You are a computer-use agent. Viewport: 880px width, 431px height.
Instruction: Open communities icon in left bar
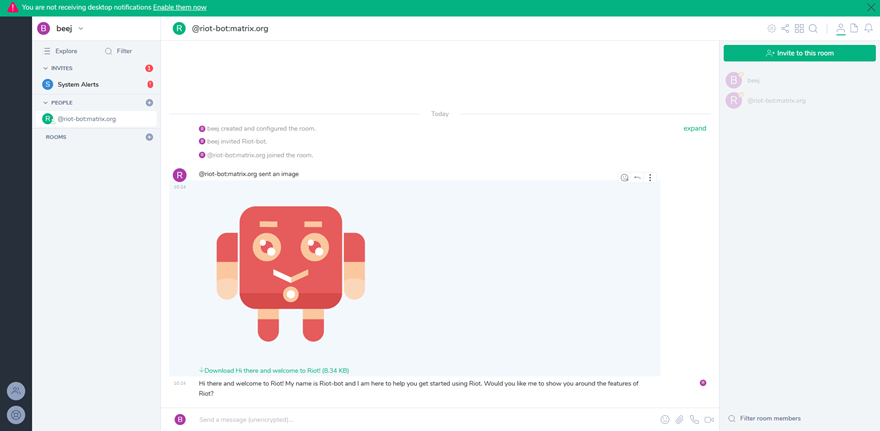click(16, 391)
